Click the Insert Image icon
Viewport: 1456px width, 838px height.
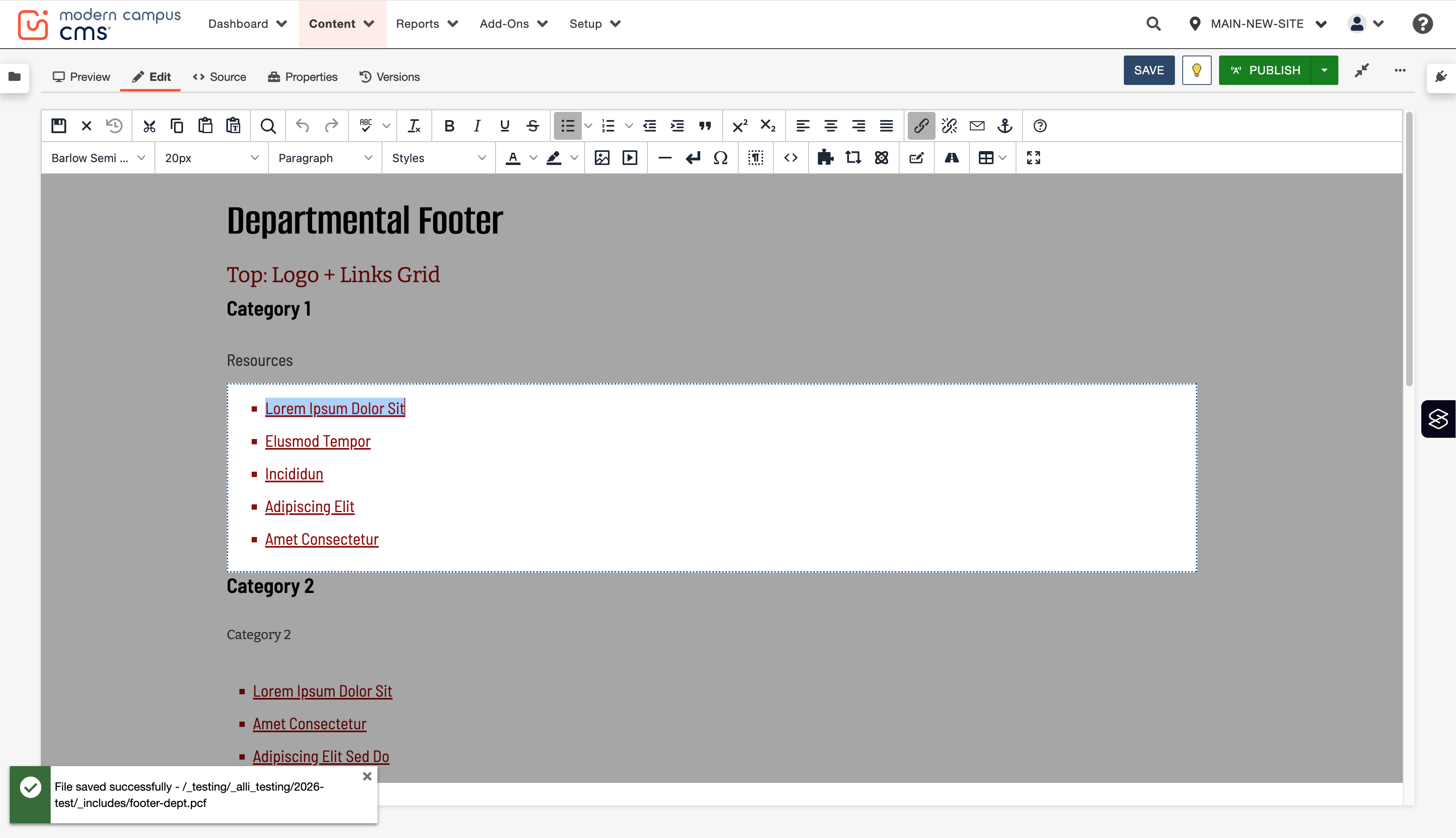[602, 158]
